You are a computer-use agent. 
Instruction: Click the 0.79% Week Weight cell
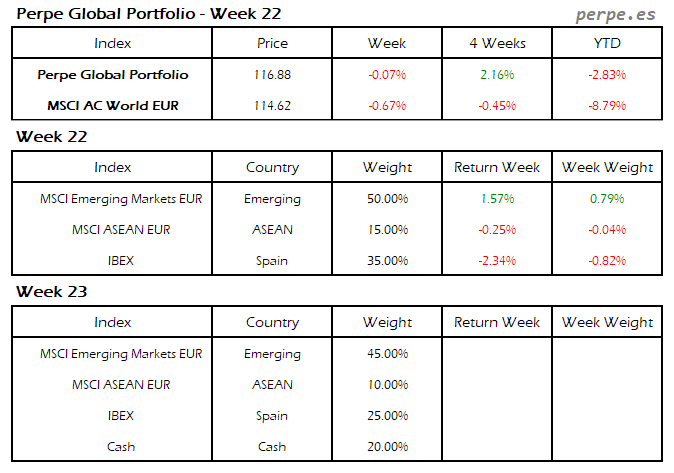[x=607, y=199]
